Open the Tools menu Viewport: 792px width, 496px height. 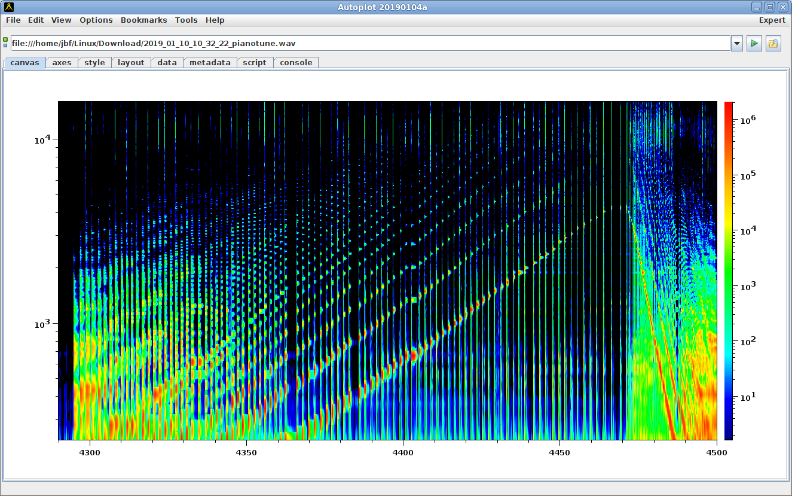(186, 20)
